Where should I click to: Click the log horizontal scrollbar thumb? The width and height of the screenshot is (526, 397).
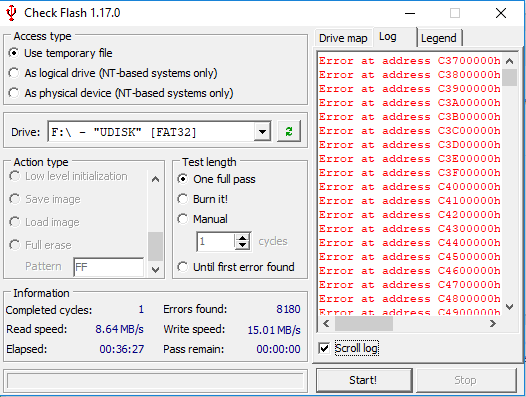(364, 324)
